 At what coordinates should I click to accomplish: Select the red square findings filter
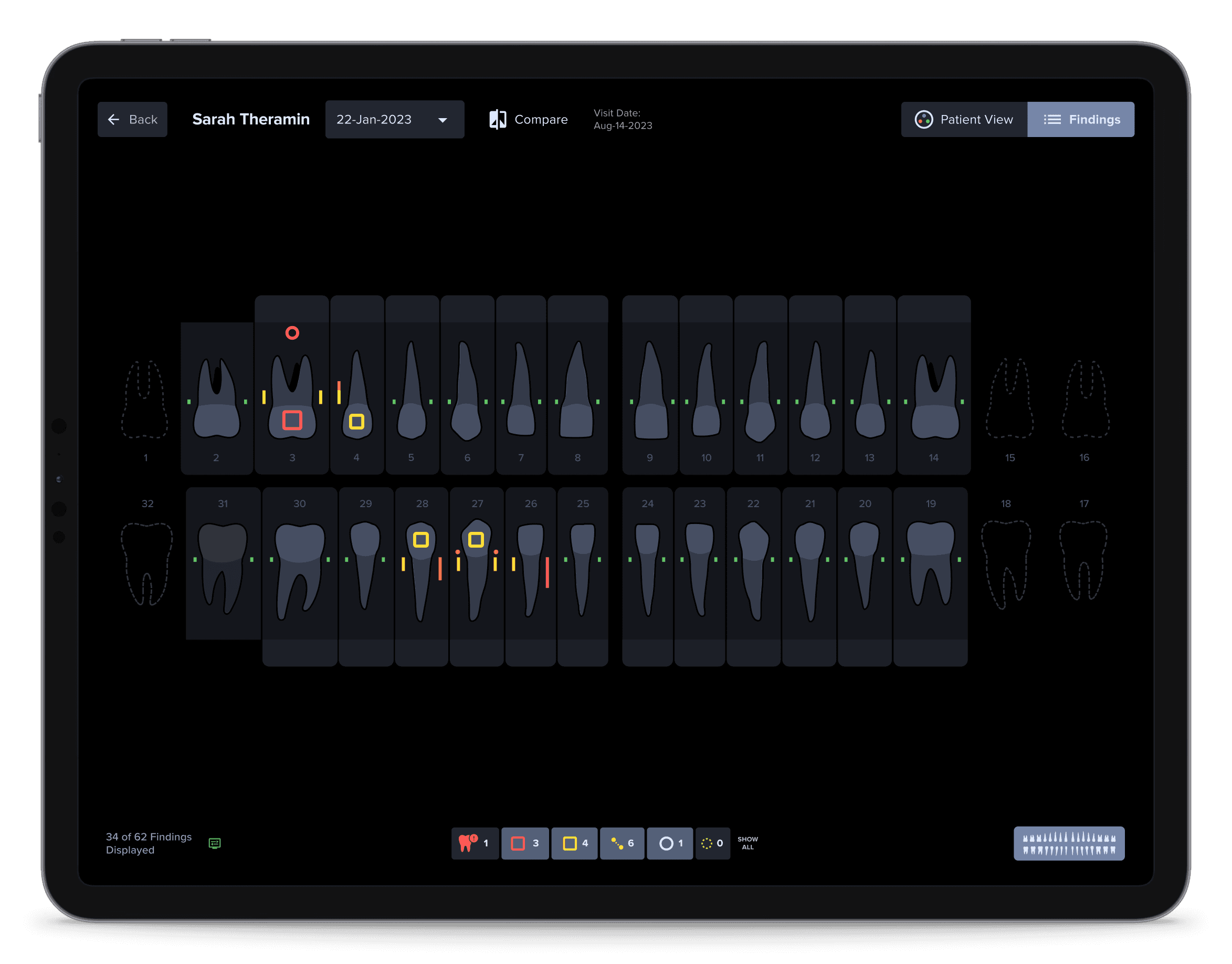click(524, 843)
